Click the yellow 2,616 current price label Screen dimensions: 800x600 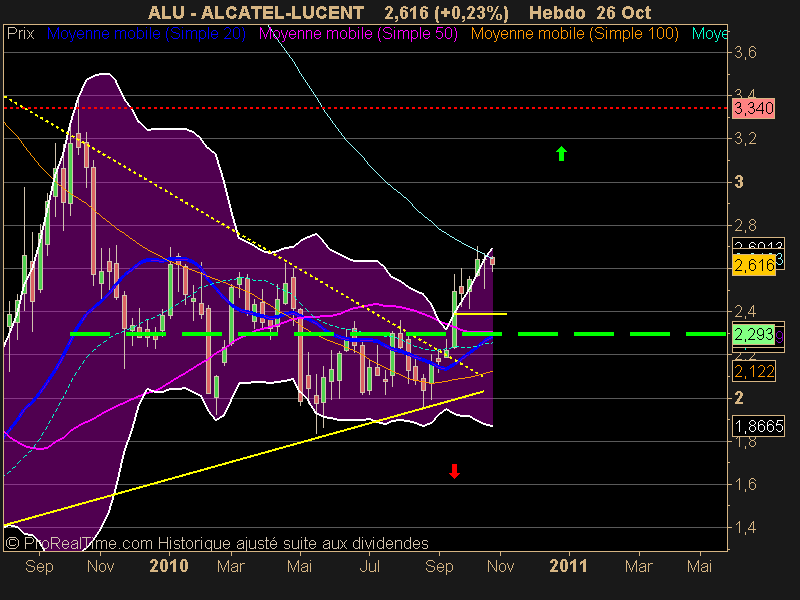click(x=754, y=265)
